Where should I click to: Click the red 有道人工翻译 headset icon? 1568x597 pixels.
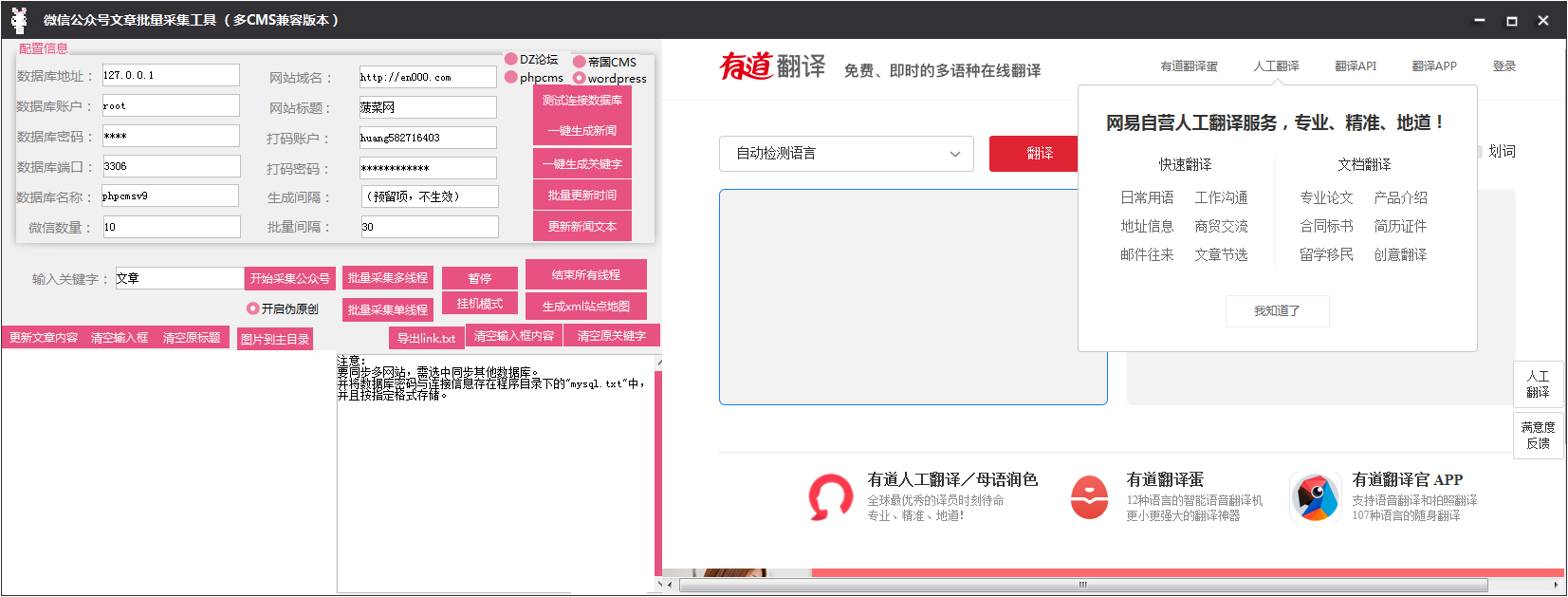click(x=830, y=496)
